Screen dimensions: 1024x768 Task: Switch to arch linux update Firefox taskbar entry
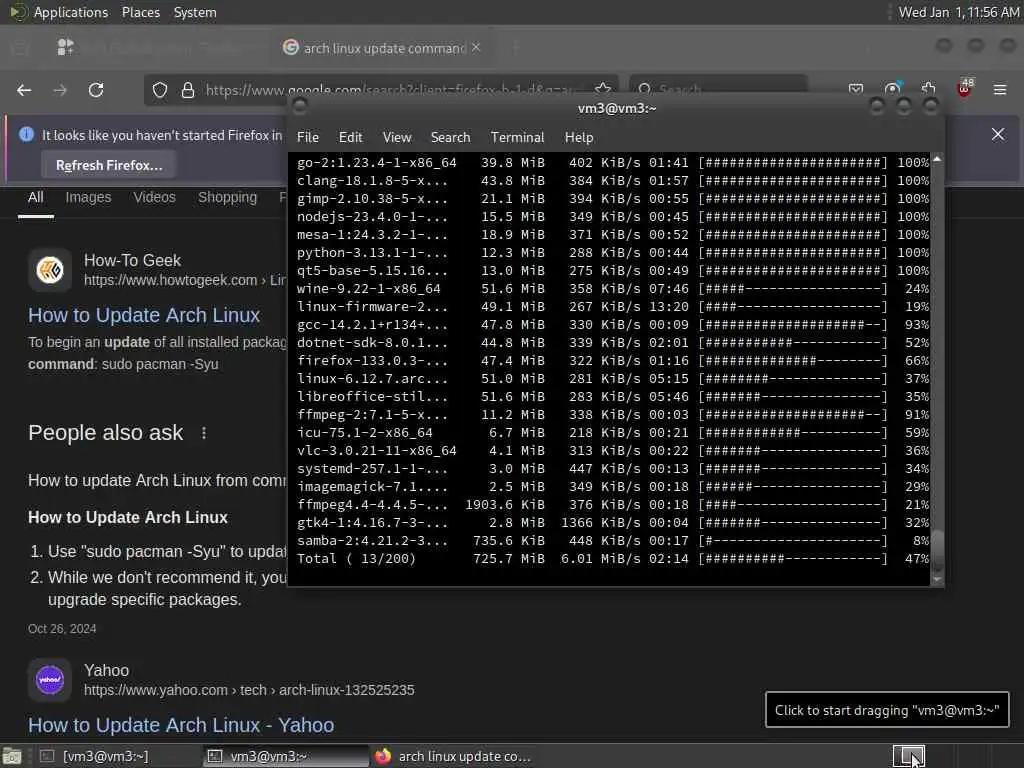453,756
